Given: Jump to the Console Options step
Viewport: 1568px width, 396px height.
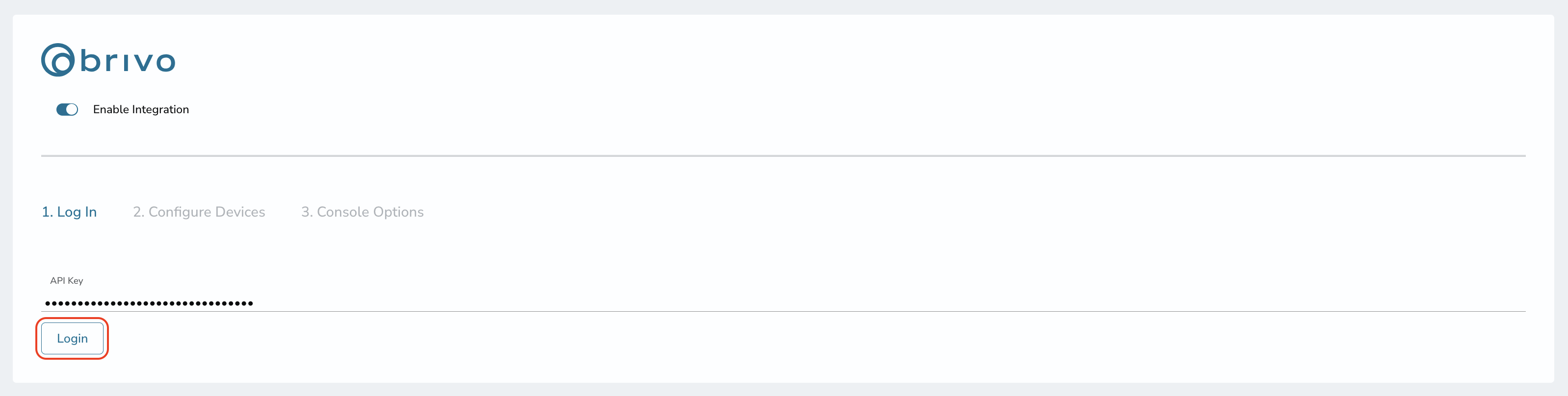Looking at the screenshot, I should click(362, 212).
